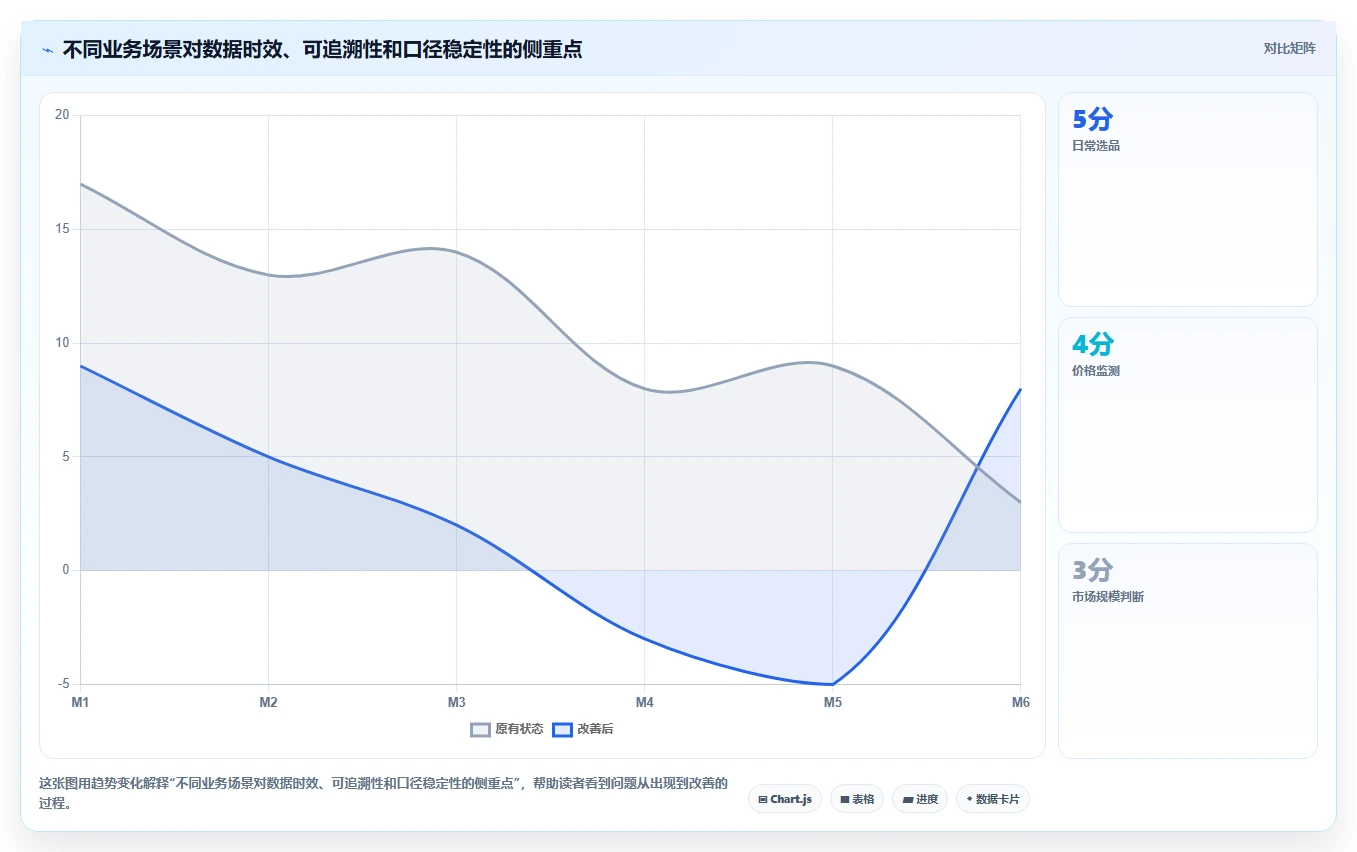This screenshot has height=852, width=1357.
Task: Click the 15 y-axis label
Action: pyautogui.click(x=62, y=229)
